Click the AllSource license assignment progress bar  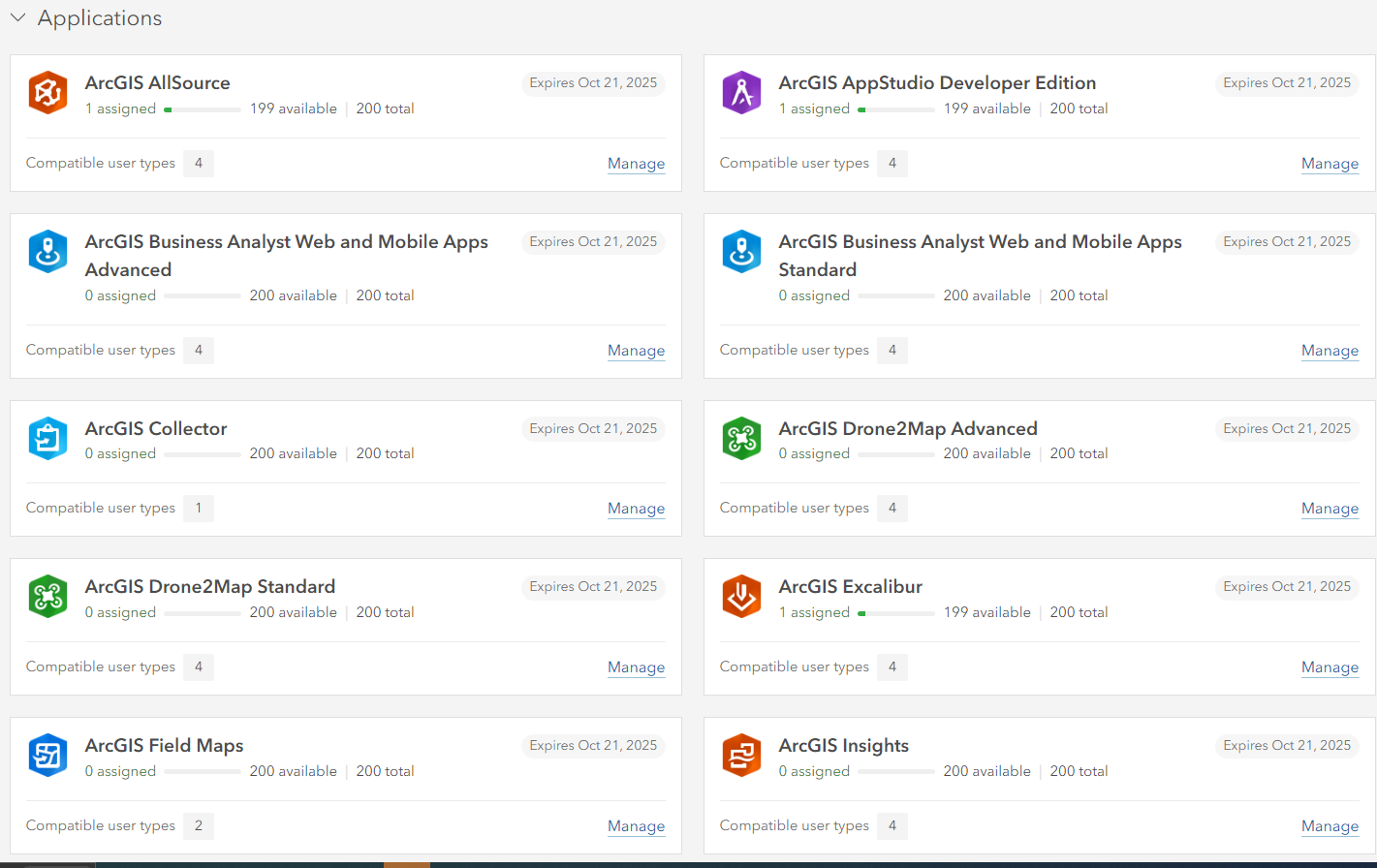(x=202, y=109)
